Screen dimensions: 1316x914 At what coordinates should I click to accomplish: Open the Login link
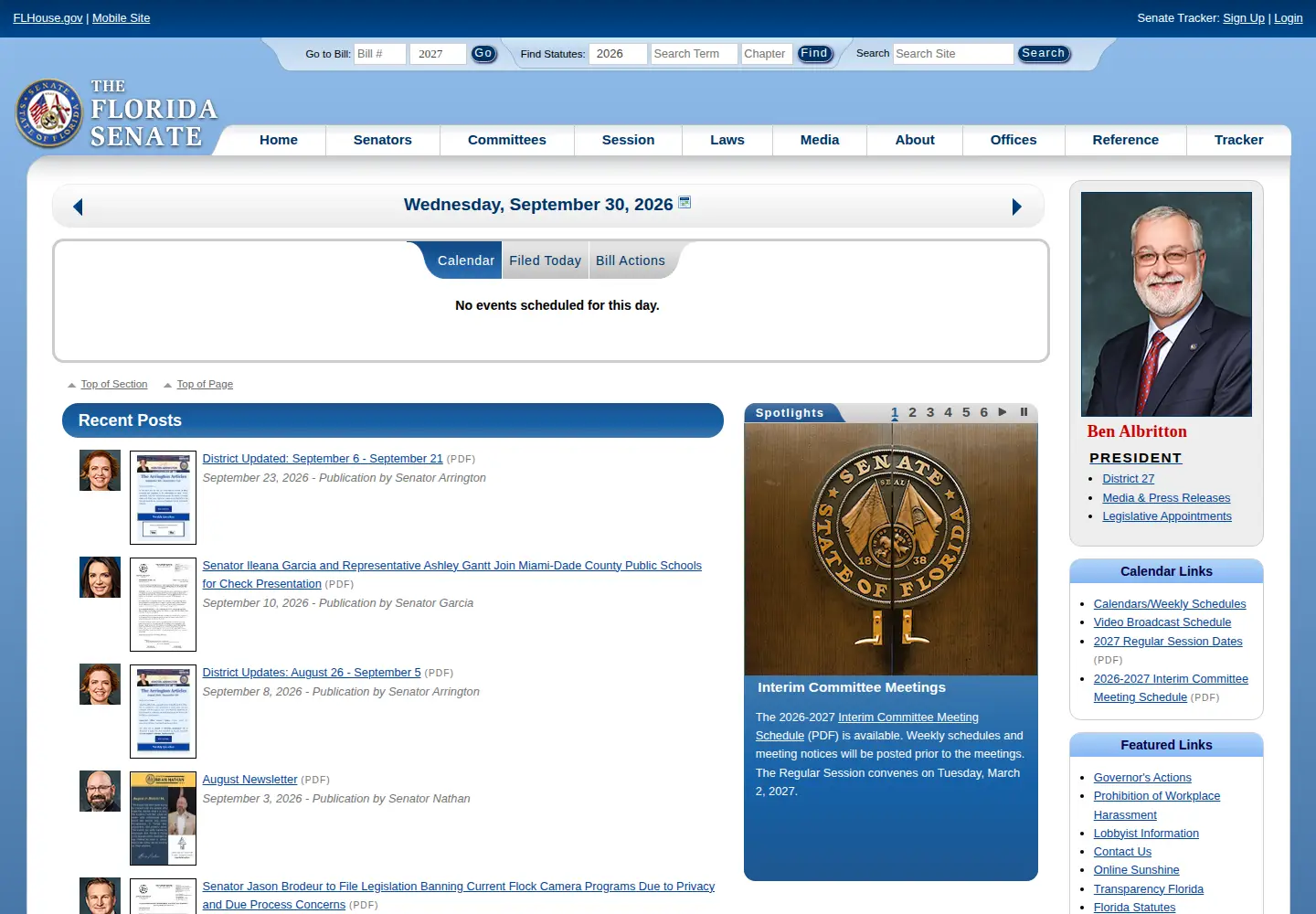(x=1289, y=18)
